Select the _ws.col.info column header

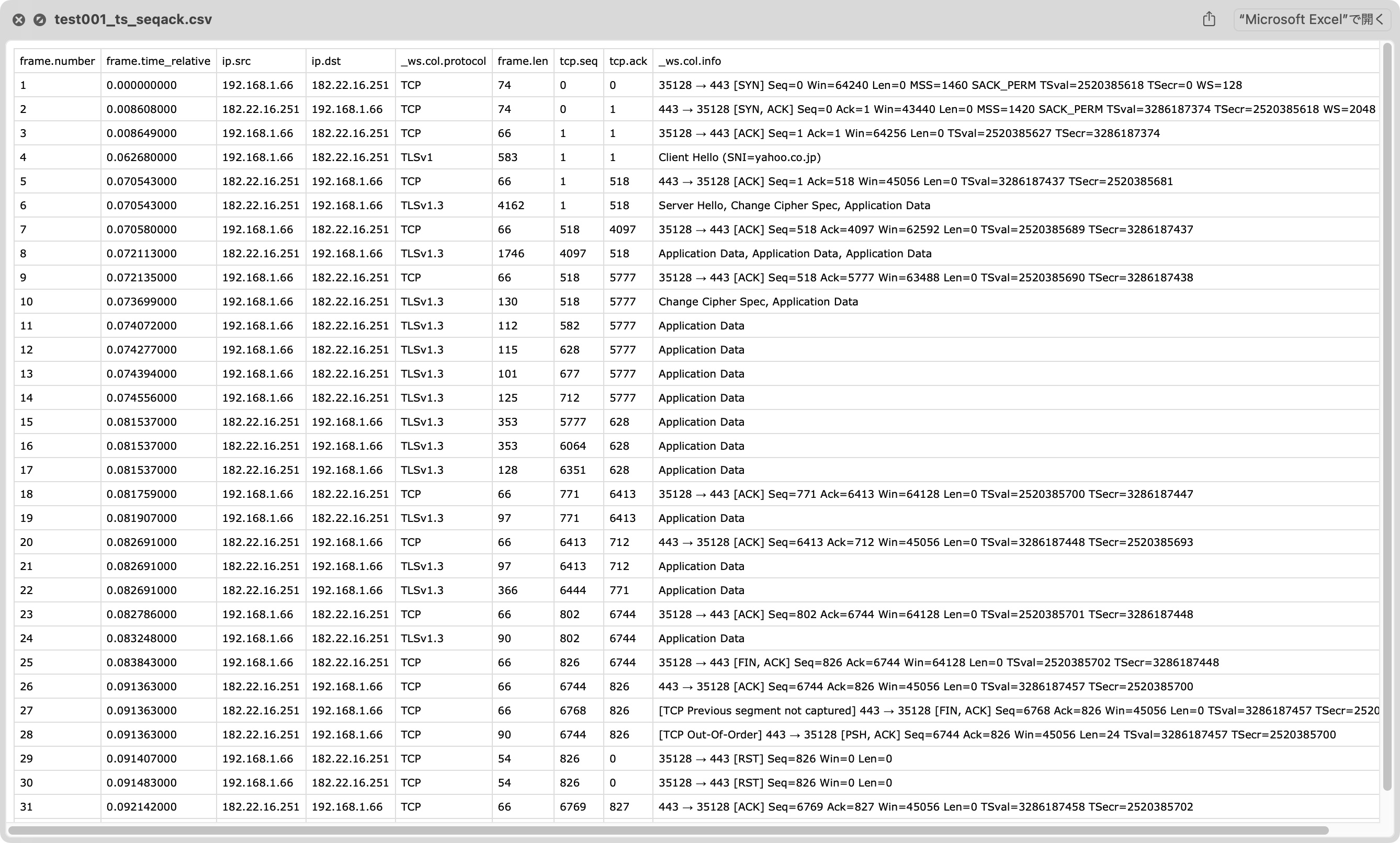[x=688, y=61]
